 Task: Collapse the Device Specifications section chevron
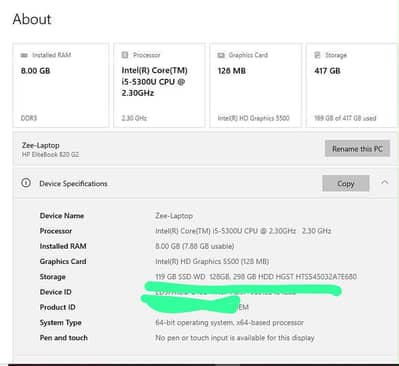click(x=385, y=182)
